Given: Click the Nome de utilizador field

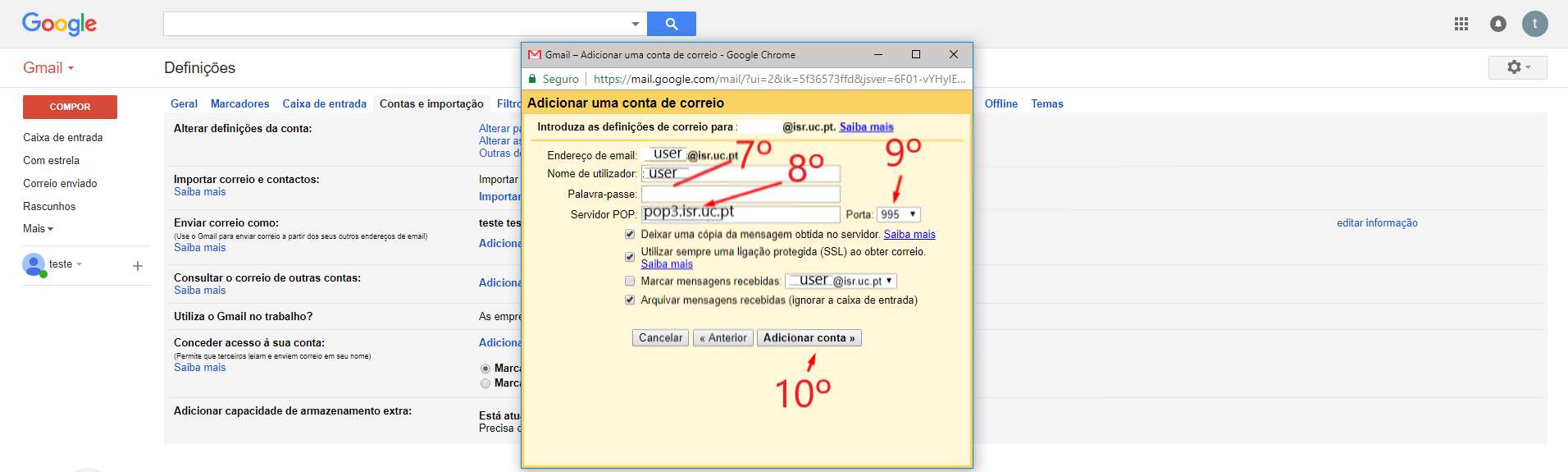Looking at the screenshot, I should [x=741, y=174].
